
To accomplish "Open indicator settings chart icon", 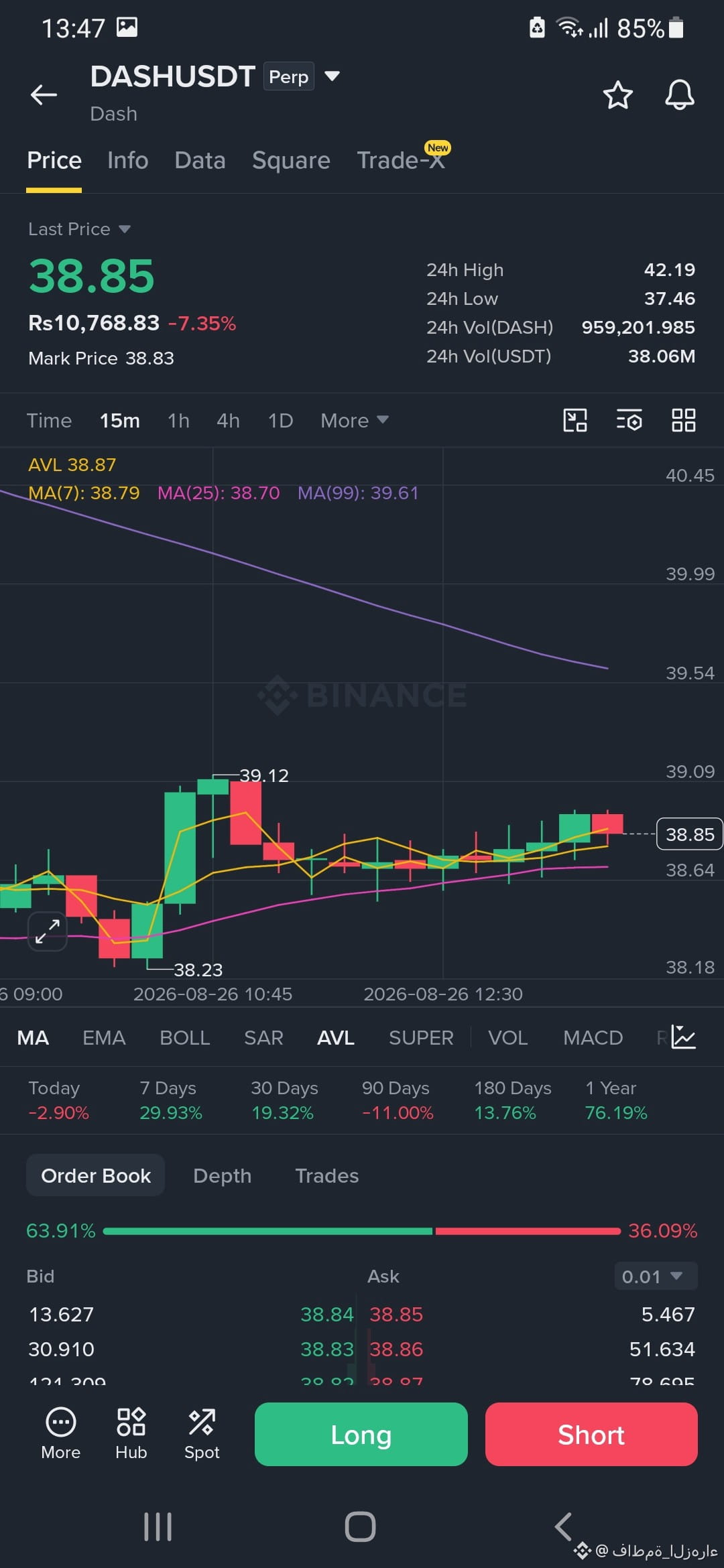I will coord(683,1037).
